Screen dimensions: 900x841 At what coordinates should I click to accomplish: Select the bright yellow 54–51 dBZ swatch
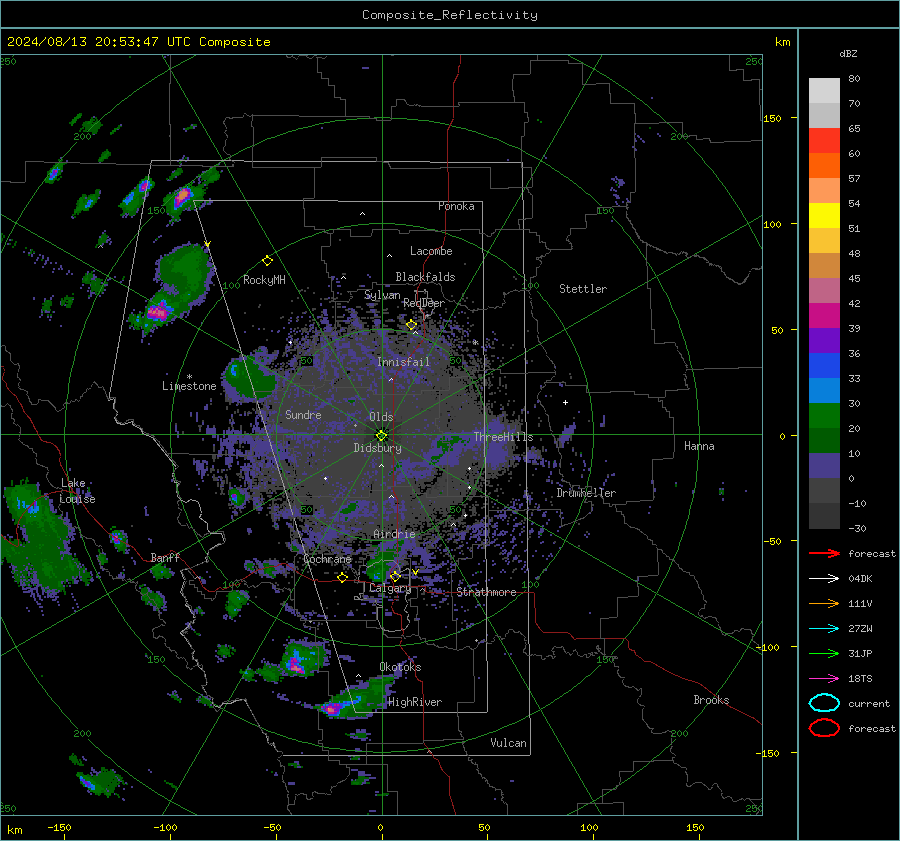pos(824,216)
